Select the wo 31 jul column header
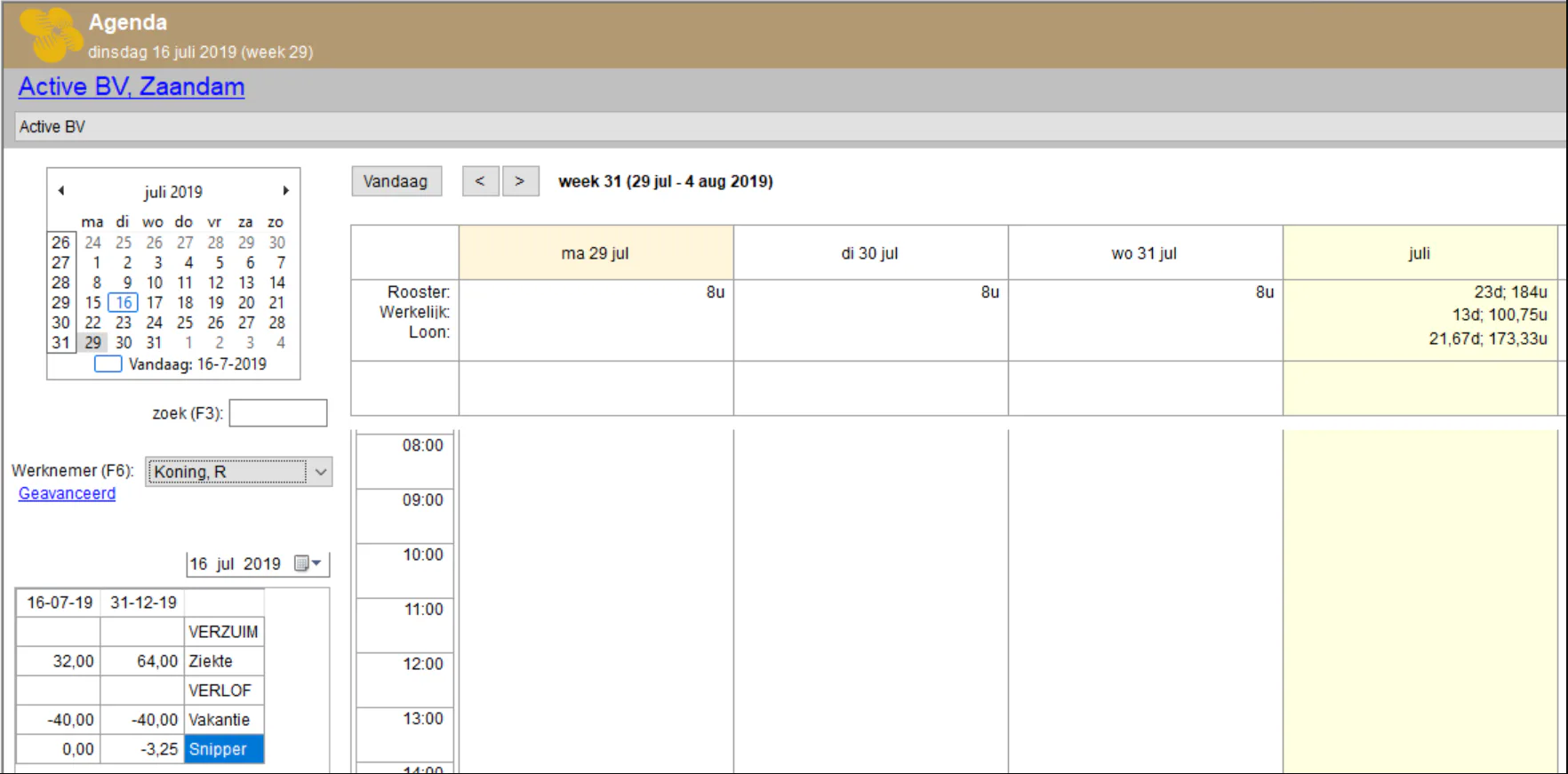The width and height of the screenshot is (1568, 774). pyautogui.click(x=1145, y=253)
